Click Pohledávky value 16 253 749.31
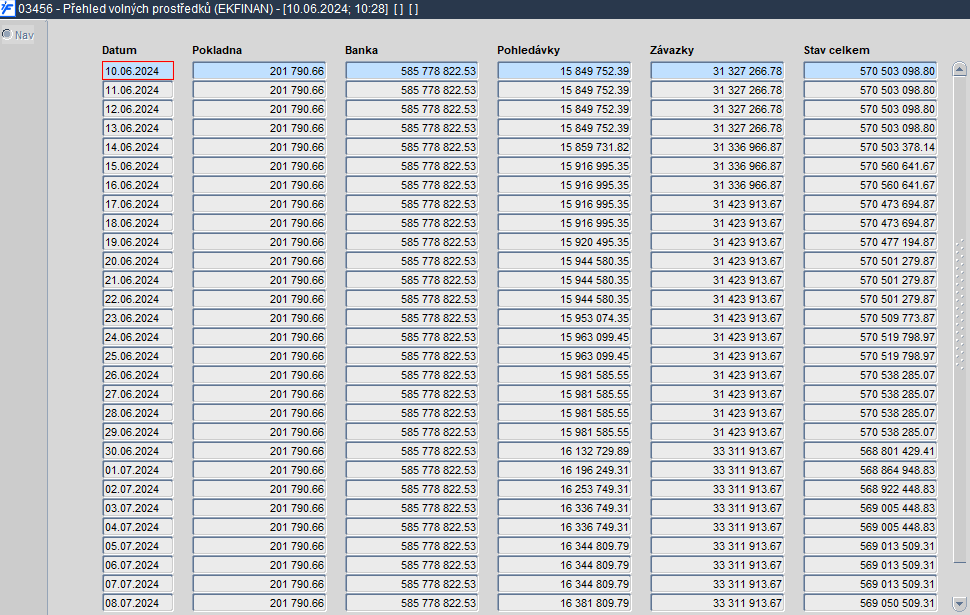Viewport: 970px width, 615px height. pos(564,489)
